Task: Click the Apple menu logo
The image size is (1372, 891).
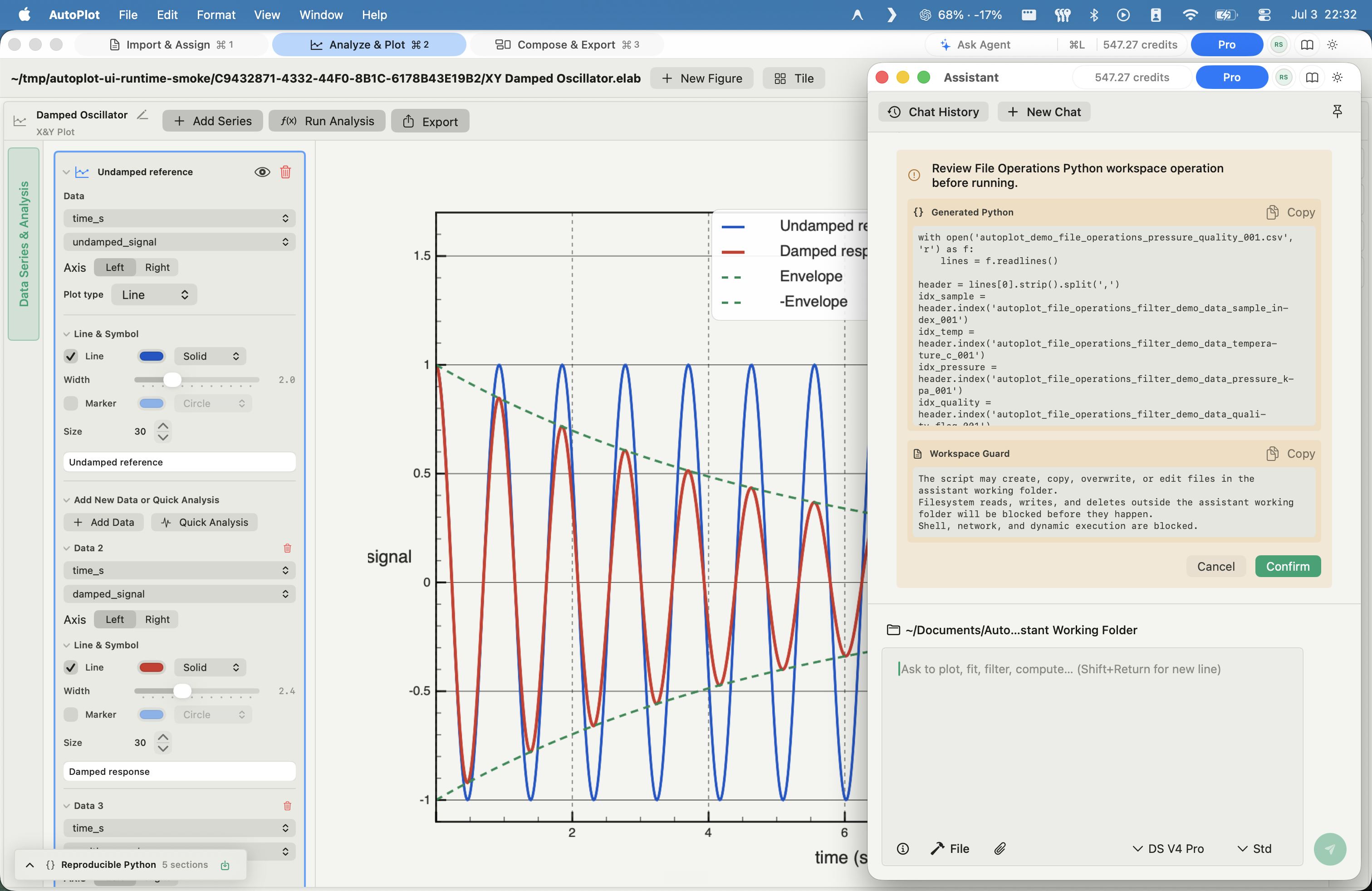Action: [24, 15]
